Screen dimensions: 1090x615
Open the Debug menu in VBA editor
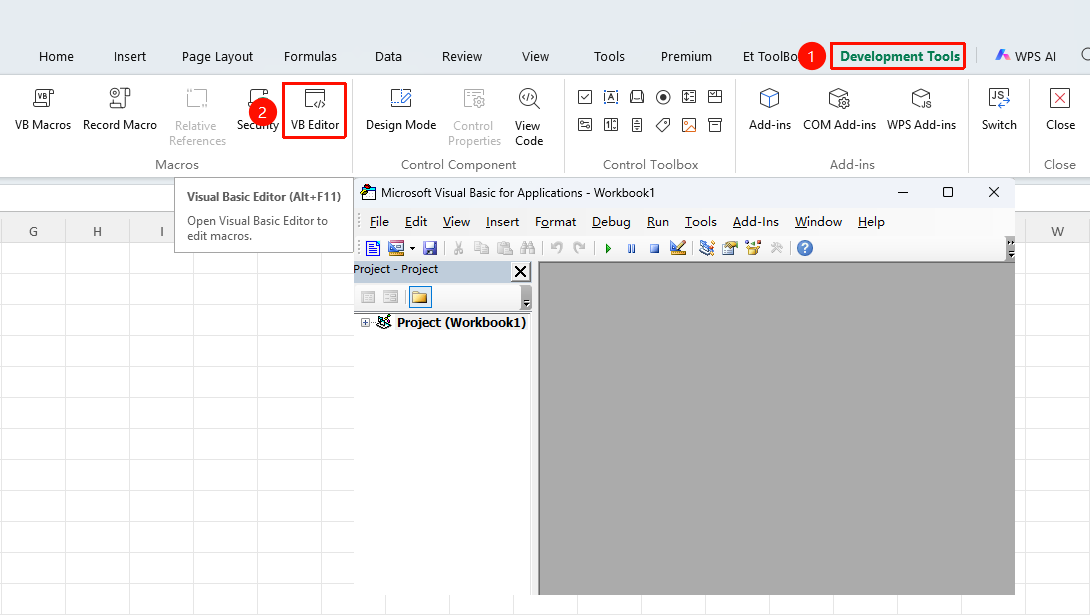pos(611,222)
